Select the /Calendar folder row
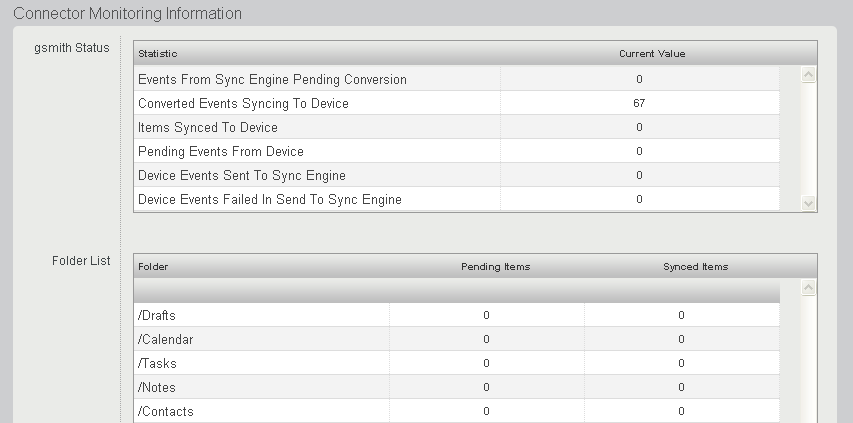Viewport: 853px width, 423px height. (x=165, y=339)
